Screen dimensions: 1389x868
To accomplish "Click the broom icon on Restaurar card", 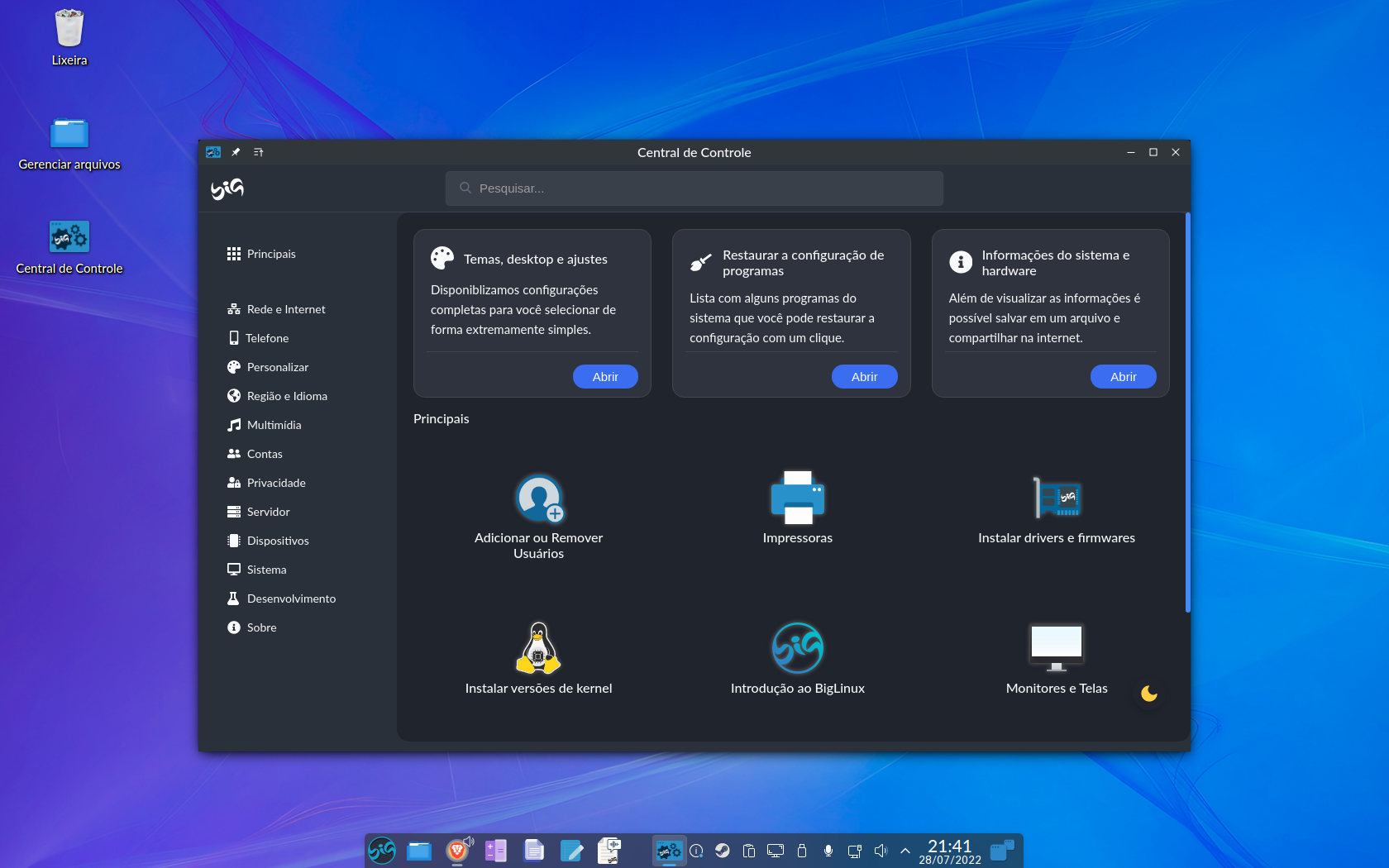I will 700,263.
